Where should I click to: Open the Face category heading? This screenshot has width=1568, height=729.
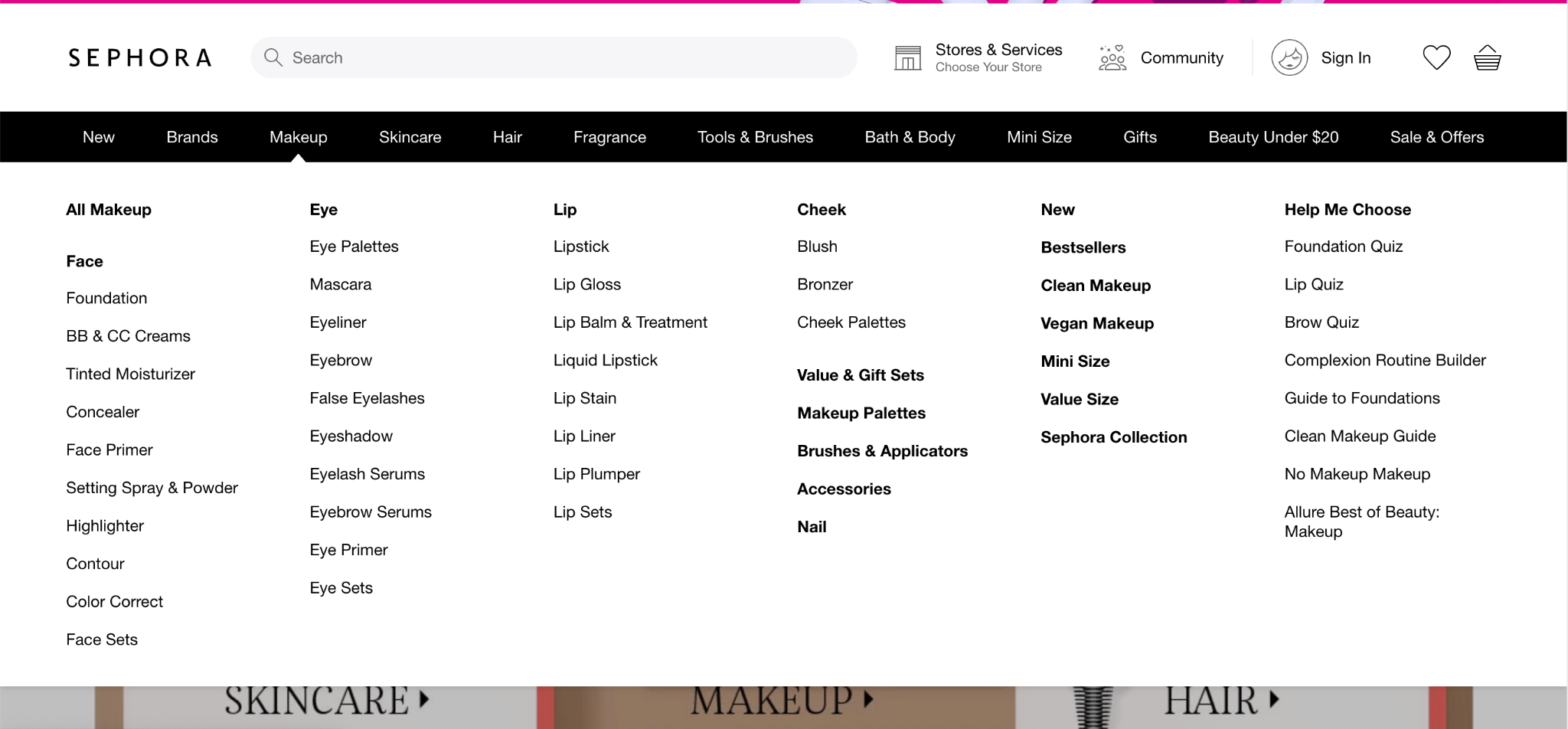click(84, 261)
